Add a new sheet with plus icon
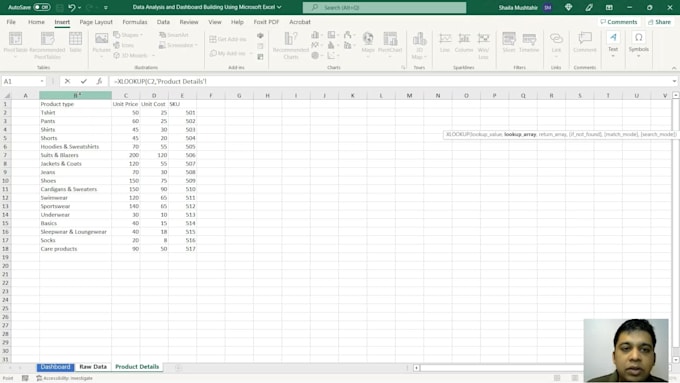The image size is (680, 383). [x=178, y=368]
